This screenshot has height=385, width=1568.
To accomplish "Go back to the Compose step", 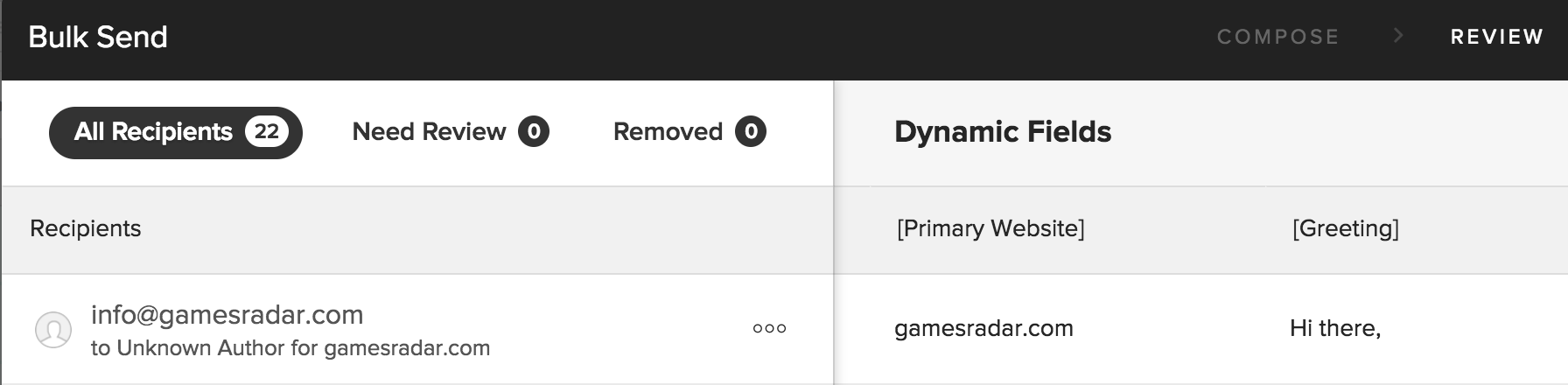I will (x=1278, y=37).
